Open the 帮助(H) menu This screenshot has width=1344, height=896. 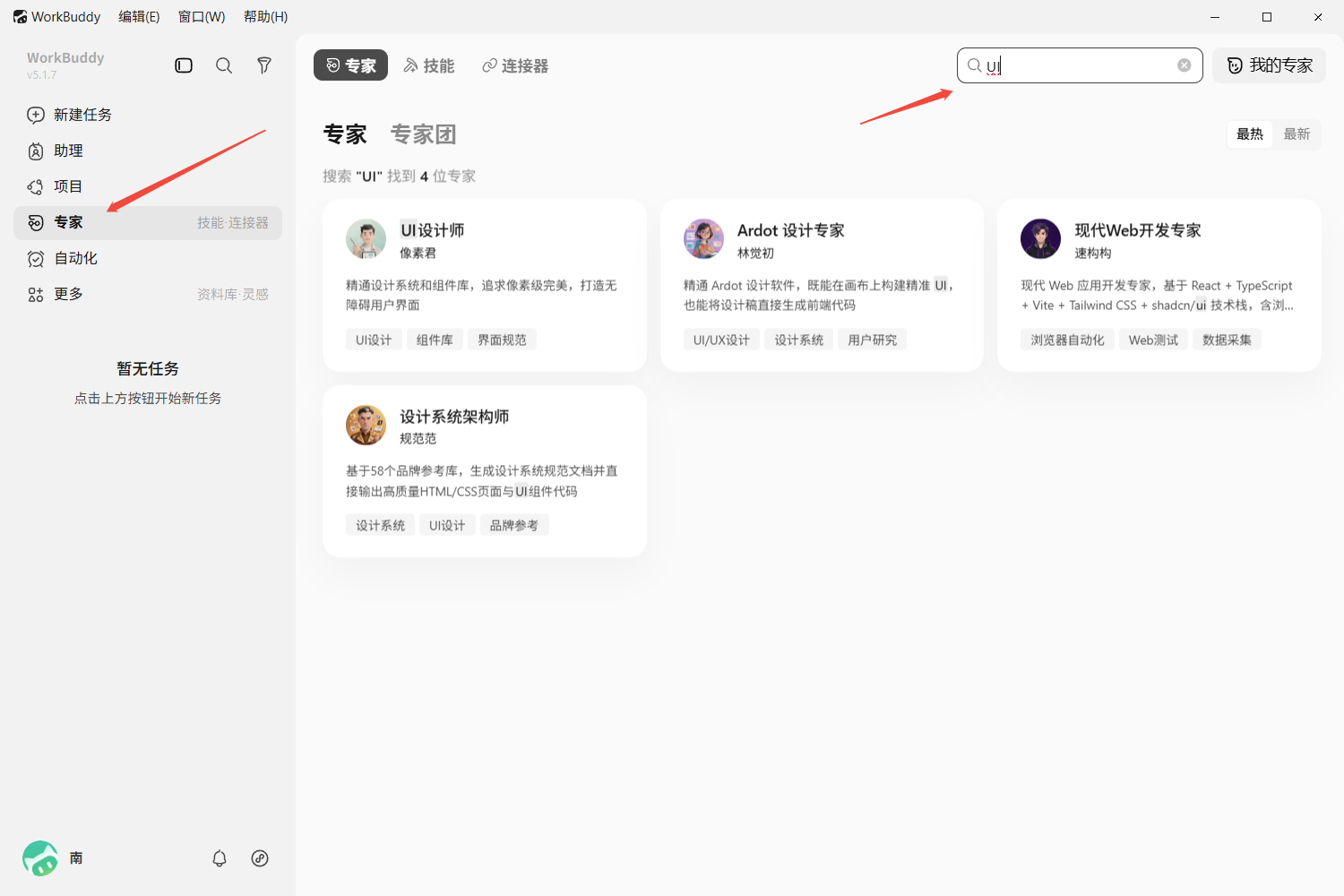point(265,17)
